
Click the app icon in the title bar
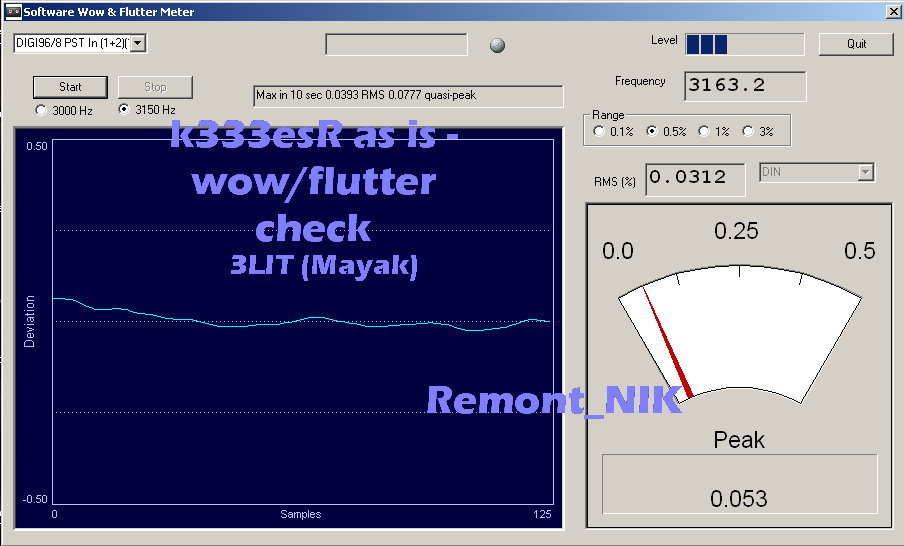point(12,11)
